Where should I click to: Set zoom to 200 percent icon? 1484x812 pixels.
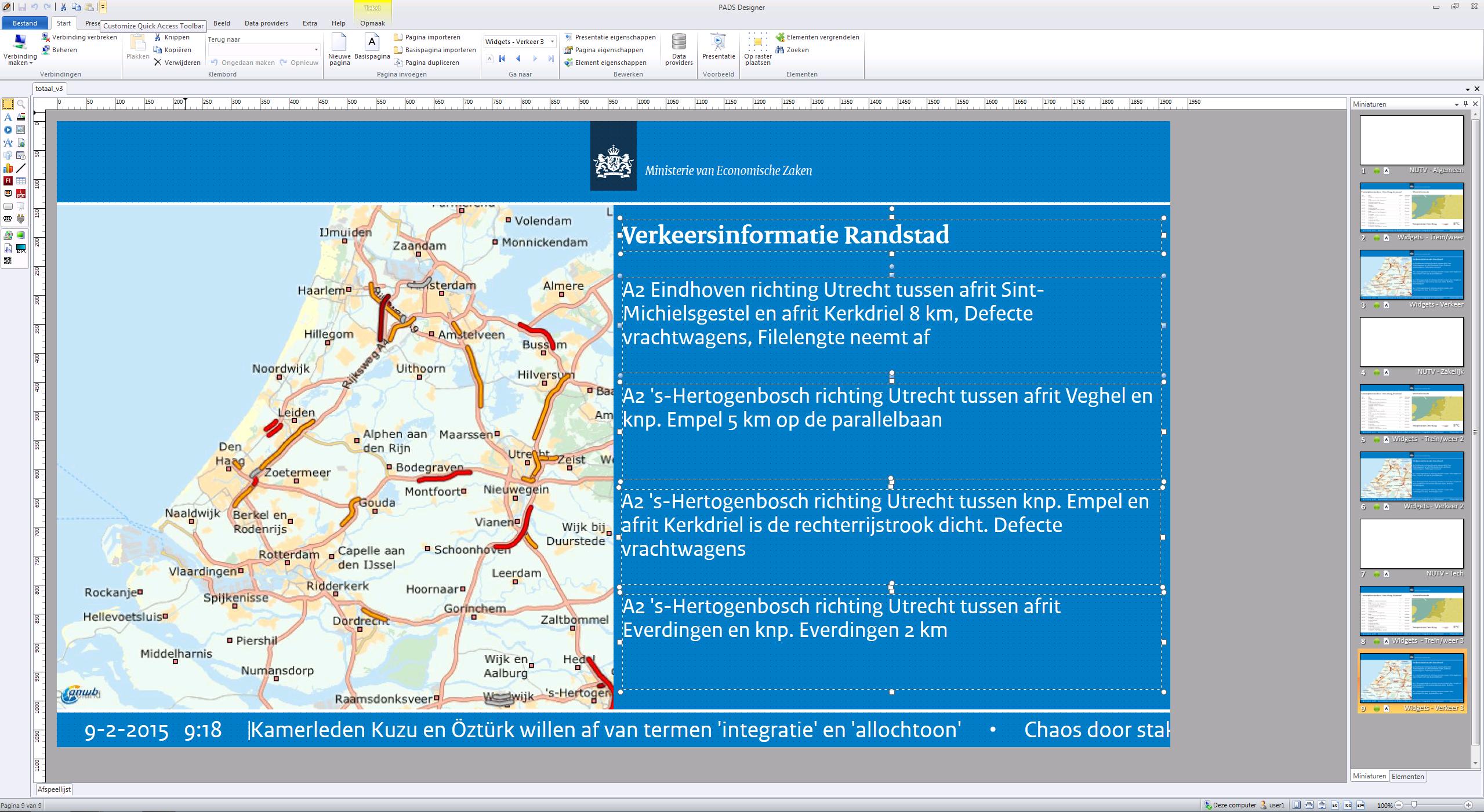[x=1360, y=805]
